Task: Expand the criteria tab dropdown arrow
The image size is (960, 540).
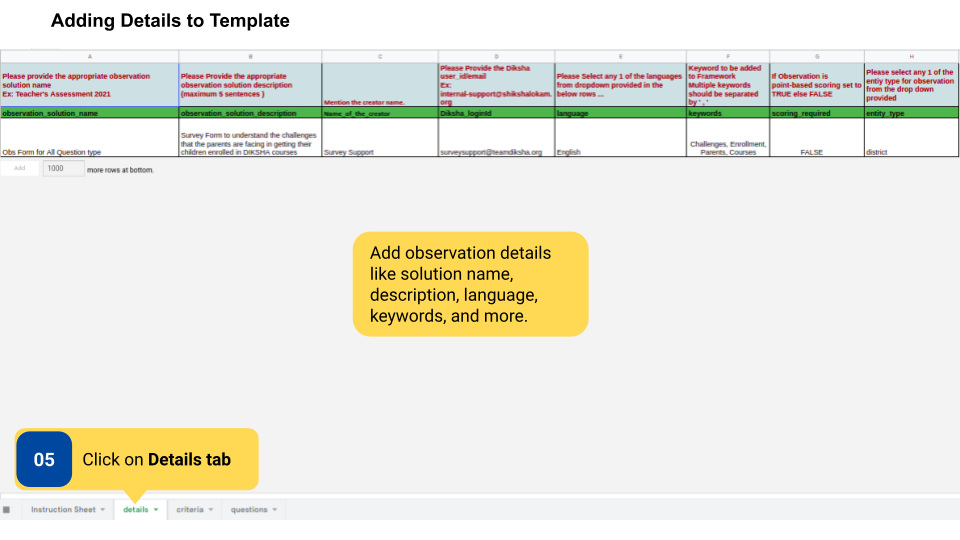Action: 212,510
